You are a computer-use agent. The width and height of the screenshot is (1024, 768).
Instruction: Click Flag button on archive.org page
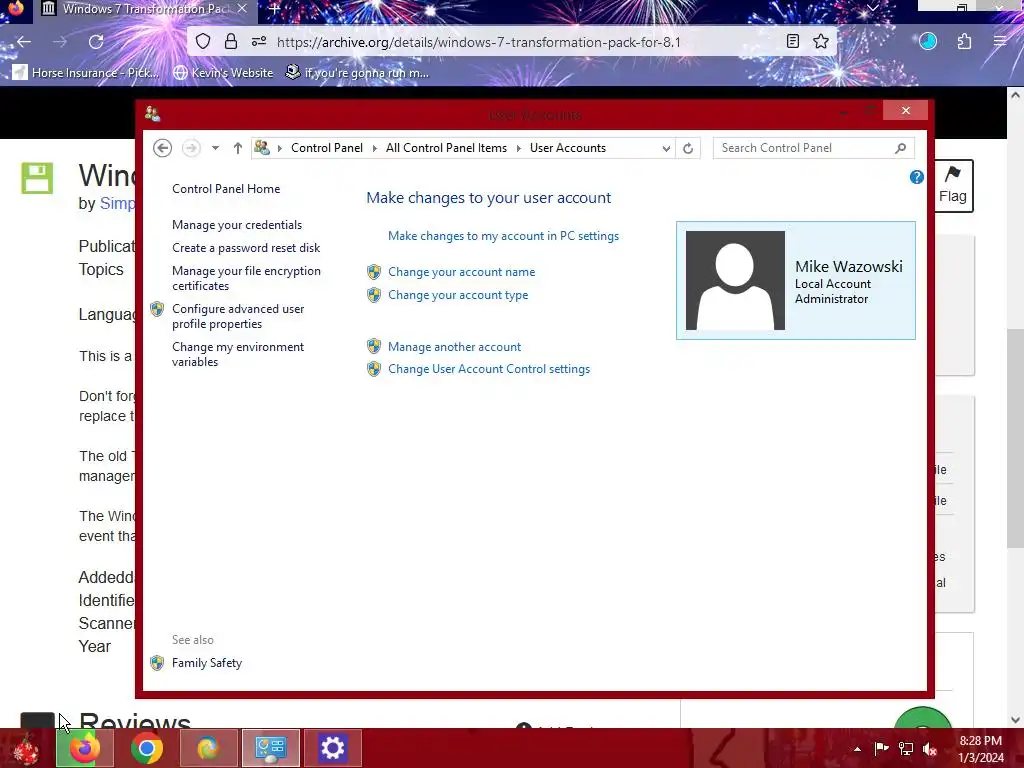coord(953,185)
